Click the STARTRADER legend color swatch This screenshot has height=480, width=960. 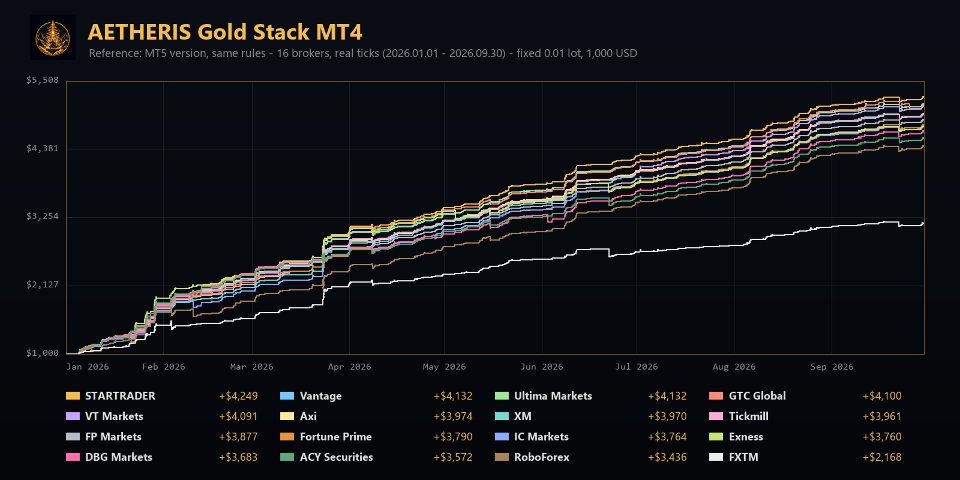tap(72, 396)
